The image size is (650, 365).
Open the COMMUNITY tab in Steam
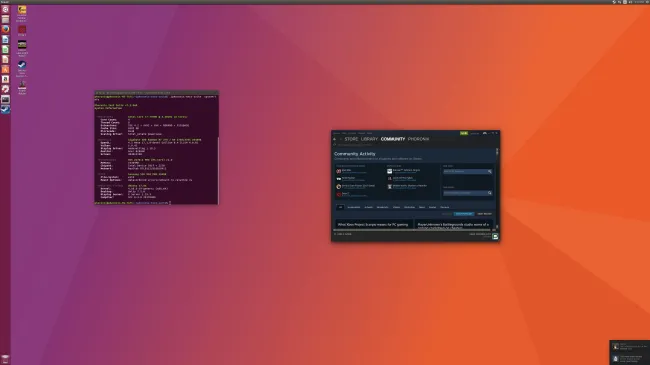click(393, 139)
